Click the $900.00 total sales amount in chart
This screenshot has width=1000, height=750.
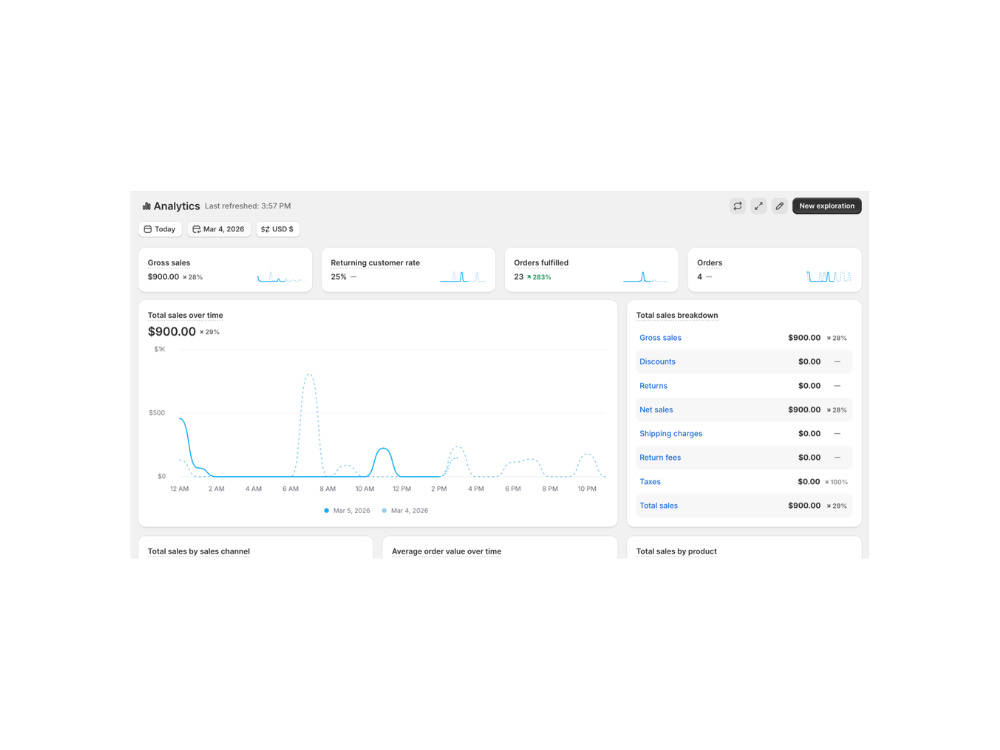(172, 332)
